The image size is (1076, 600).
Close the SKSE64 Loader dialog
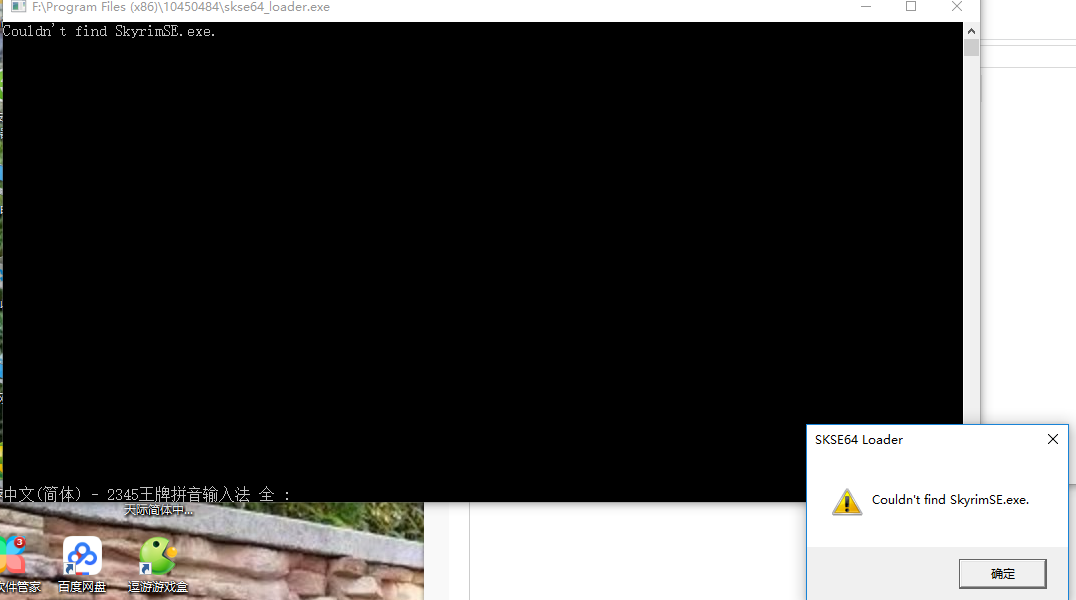click(x=1053, y=439)
